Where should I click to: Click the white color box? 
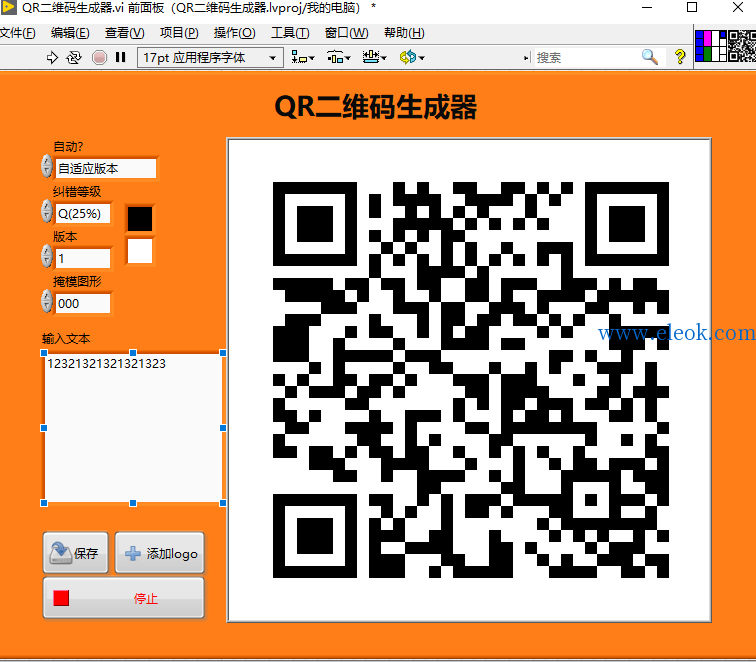click(140, 251)
